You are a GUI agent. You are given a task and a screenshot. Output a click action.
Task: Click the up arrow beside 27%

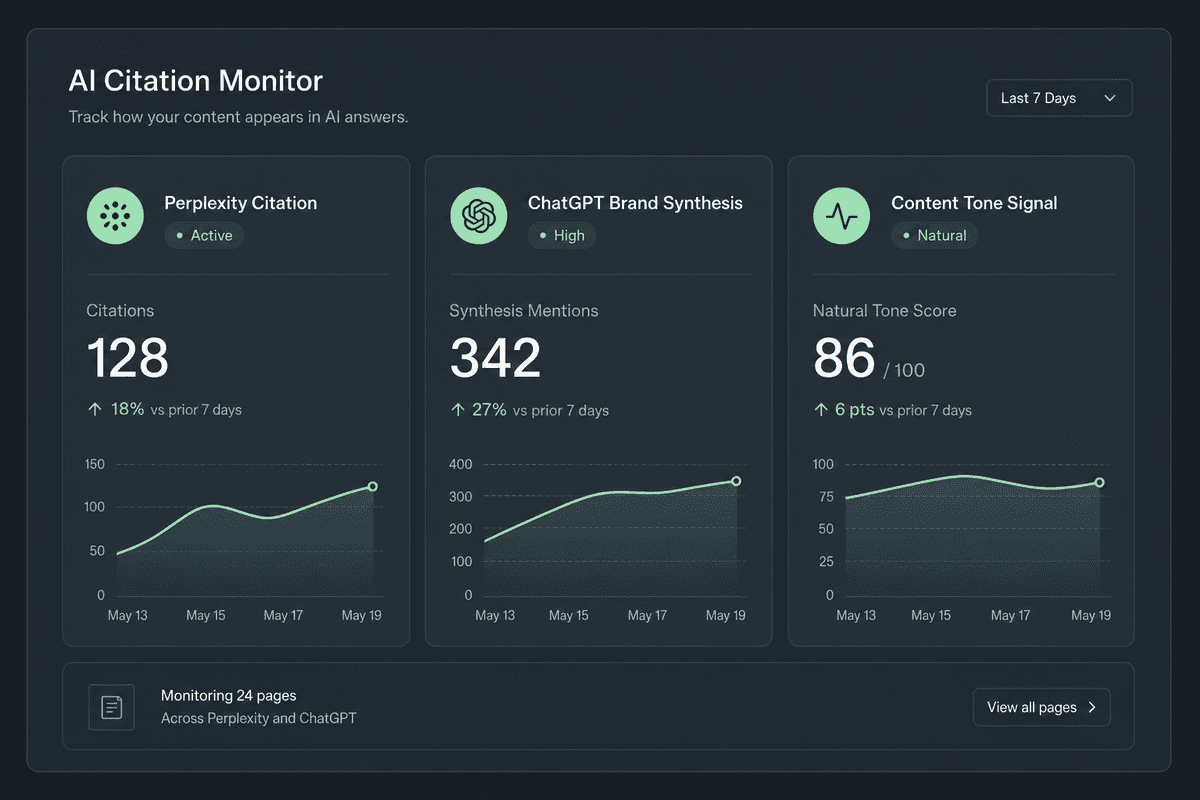(x=458, y=409)
